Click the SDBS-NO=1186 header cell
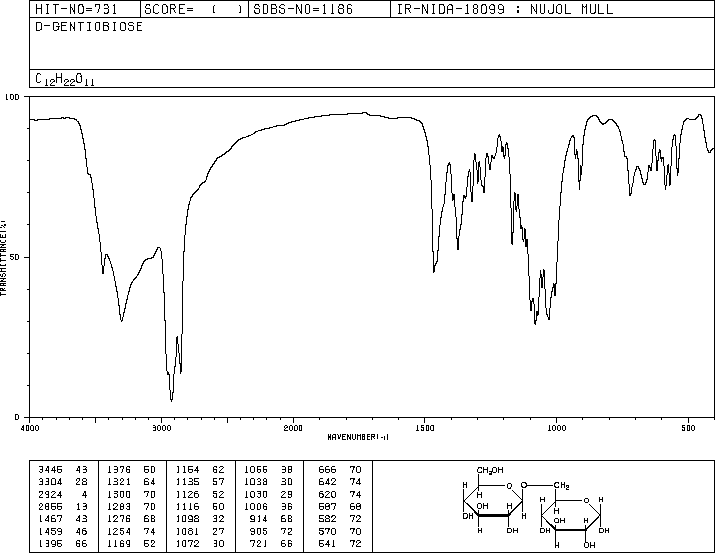The width and height of the screenshot is (715, 553). coord(319,9)
